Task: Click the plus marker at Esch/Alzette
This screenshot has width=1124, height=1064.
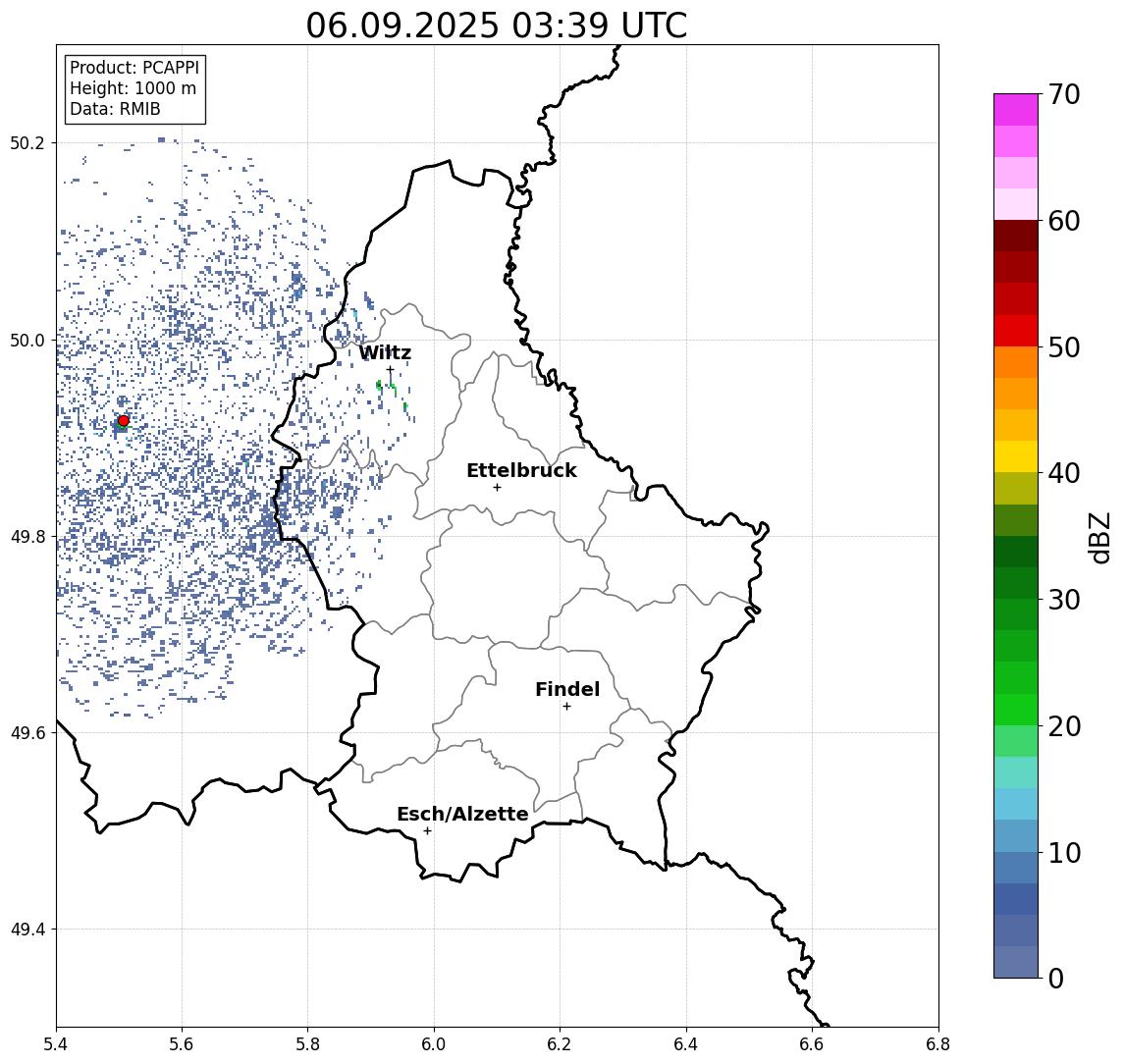Action: (427, 831)
